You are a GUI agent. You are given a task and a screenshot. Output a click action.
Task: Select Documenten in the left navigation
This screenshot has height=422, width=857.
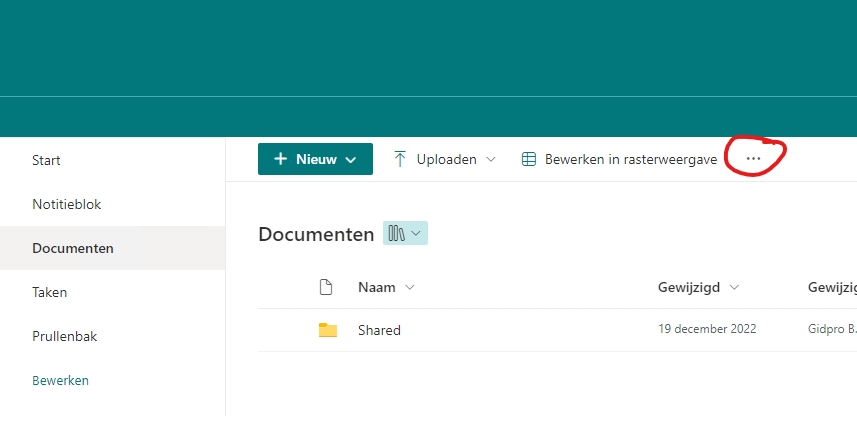[x=72, y=248]
